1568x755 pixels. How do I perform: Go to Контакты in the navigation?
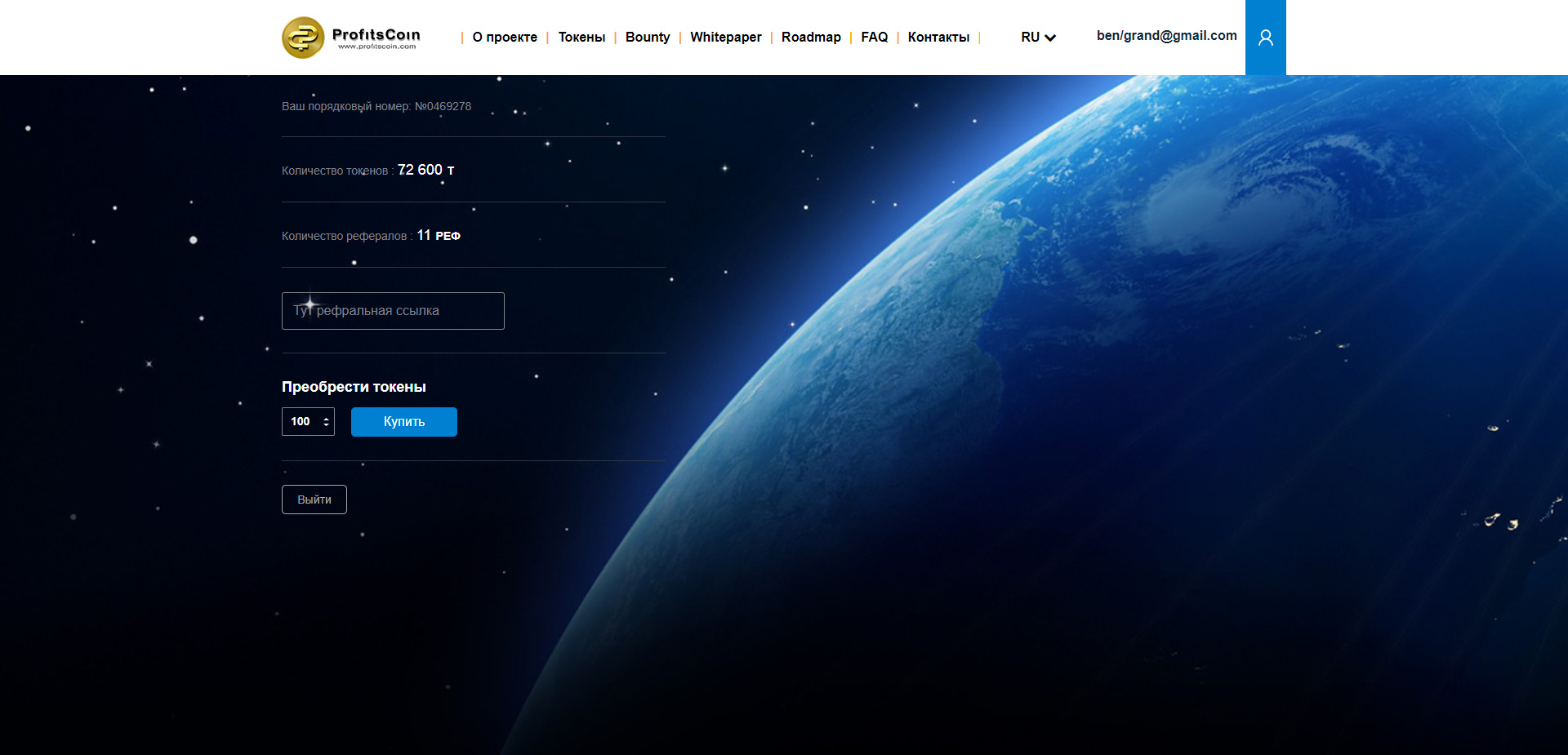coord(938,38)
